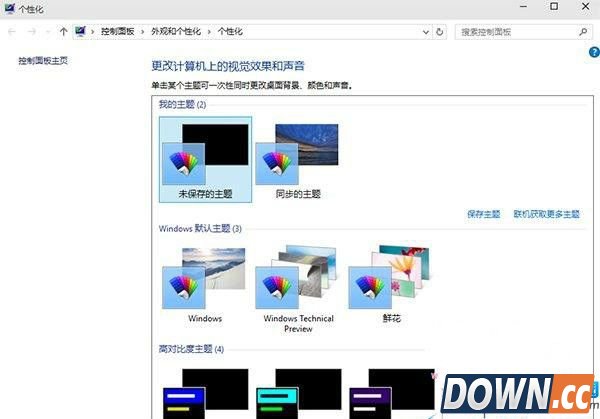Open the 外观和个性化 breadcrumb
Image resolution: width=600 pixels, height=419 pixels.
(x=176, y=31)
